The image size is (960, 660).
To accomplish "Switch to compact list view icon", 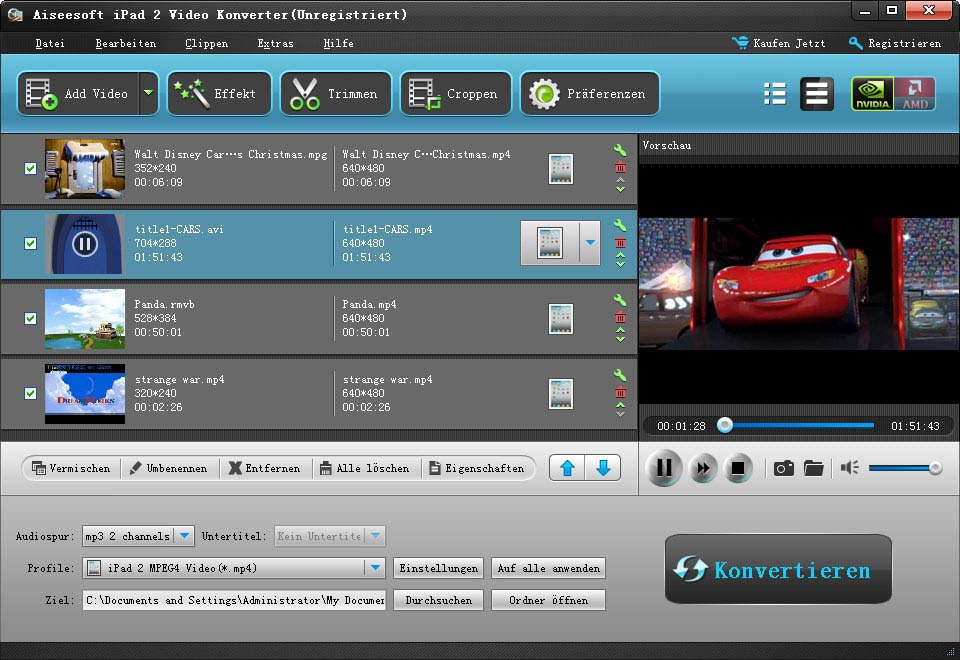I will (775, 94).
